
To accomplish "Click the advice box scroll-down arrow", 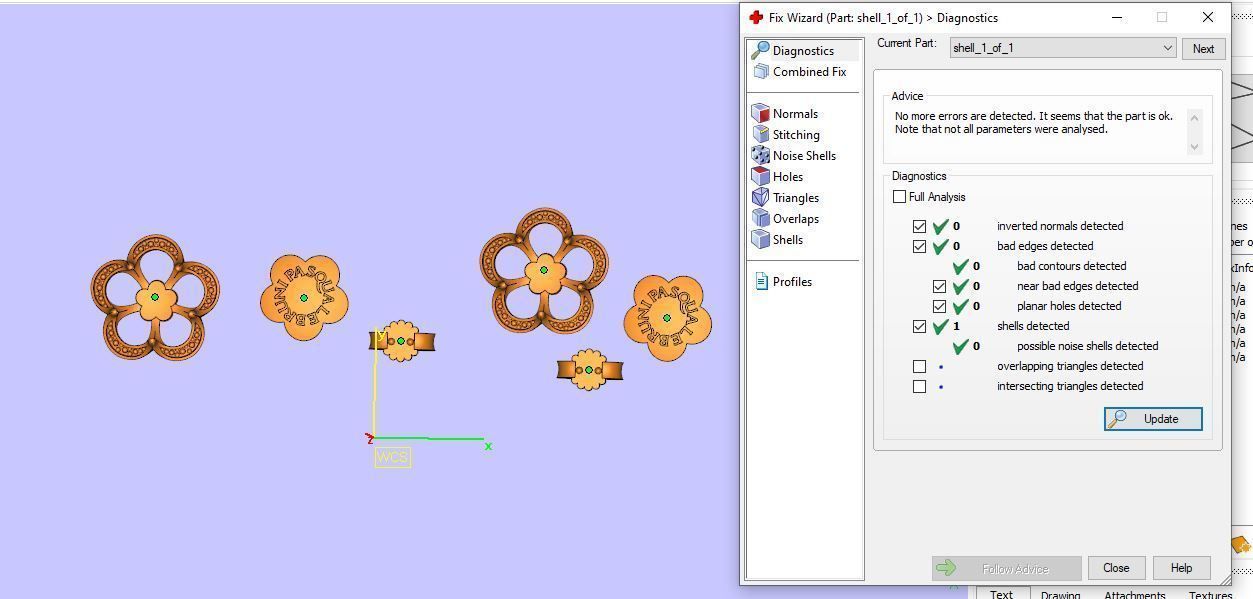I will point(1193,147).
